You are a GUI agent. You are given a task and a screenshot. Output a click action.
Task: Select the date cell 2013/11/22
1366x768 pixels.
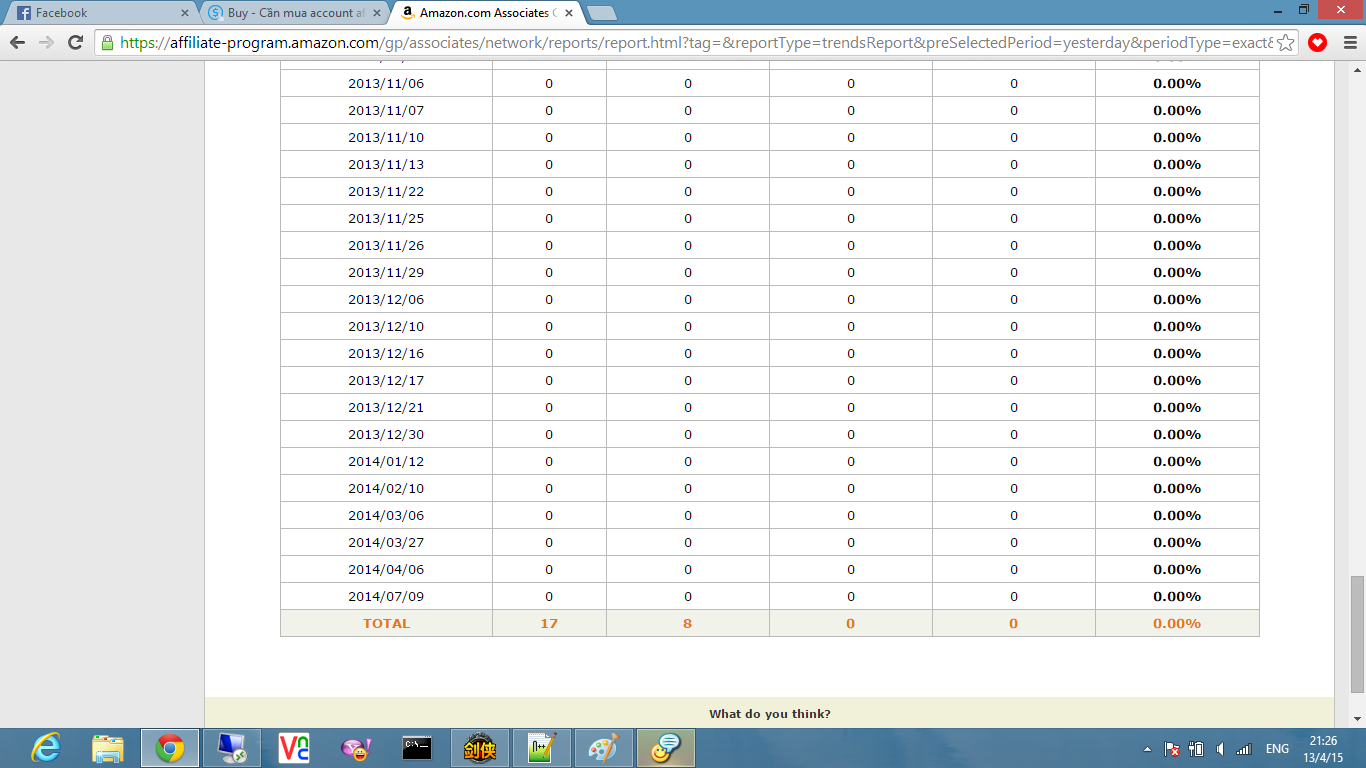[x=386, y=191]
